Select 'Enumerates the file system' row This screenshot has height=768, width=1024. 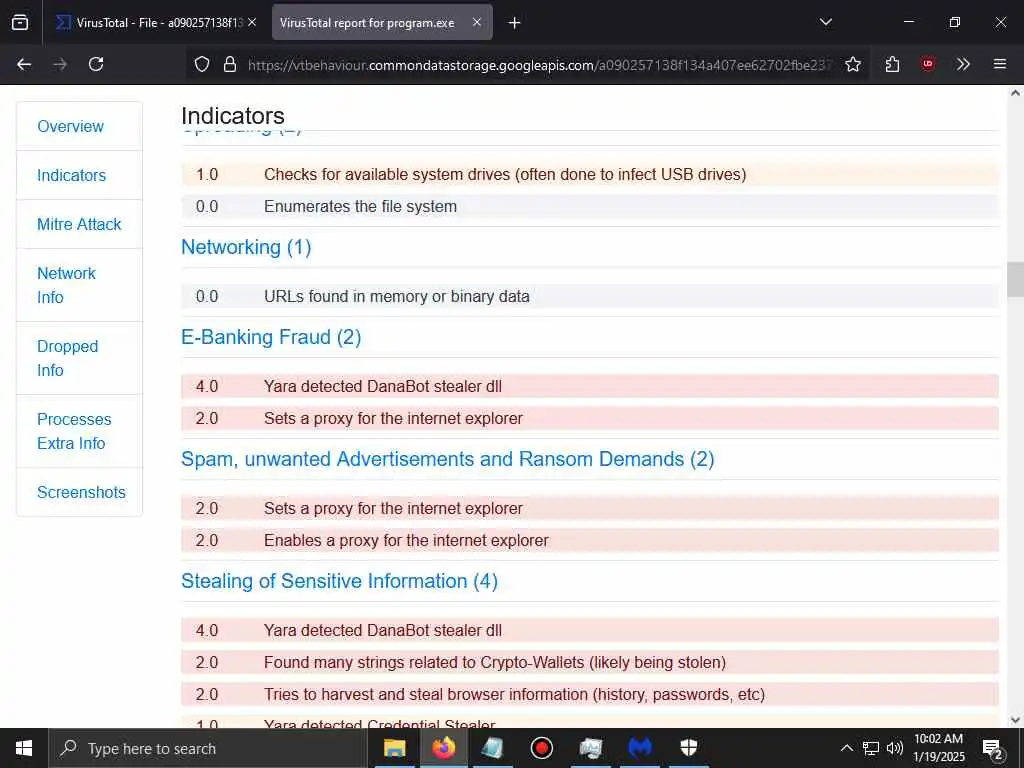(x=590, y=206)
